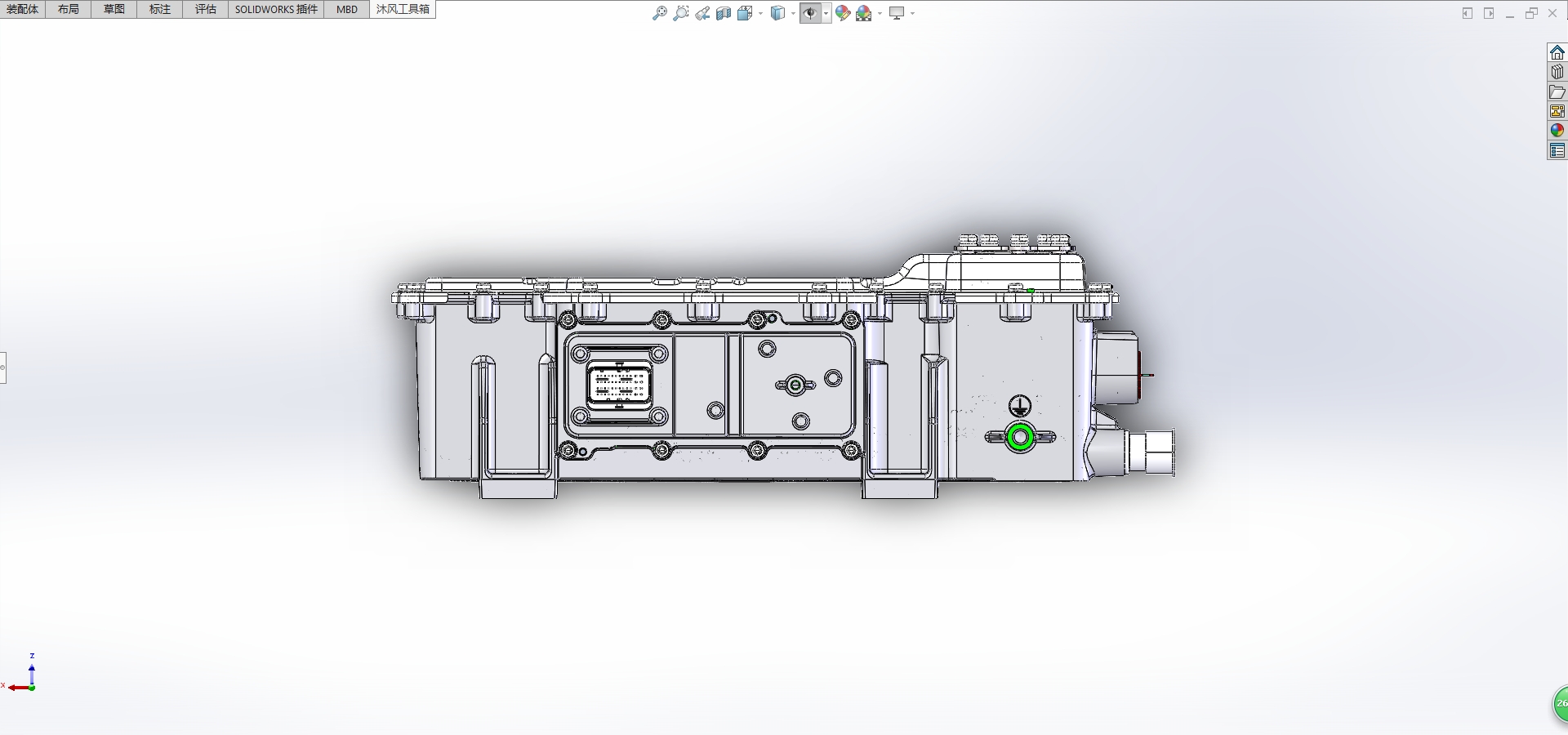Select the Zoom to Area tool
1568x735 pixels.
pyautogui.click(x=680, y=13)
